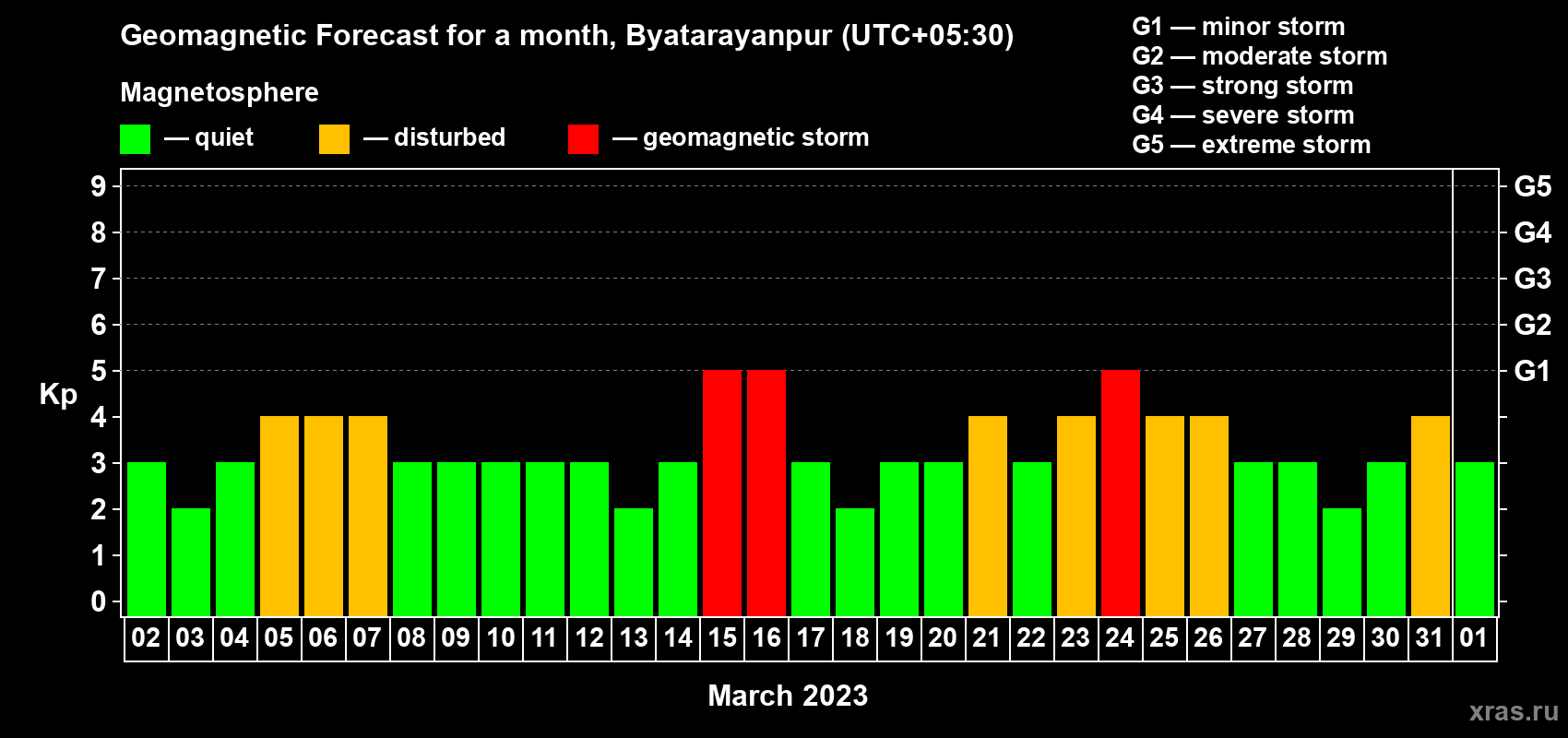1568x738 pixels.
Task: Click the green bar for April 01
Action: pos(1475,539)
